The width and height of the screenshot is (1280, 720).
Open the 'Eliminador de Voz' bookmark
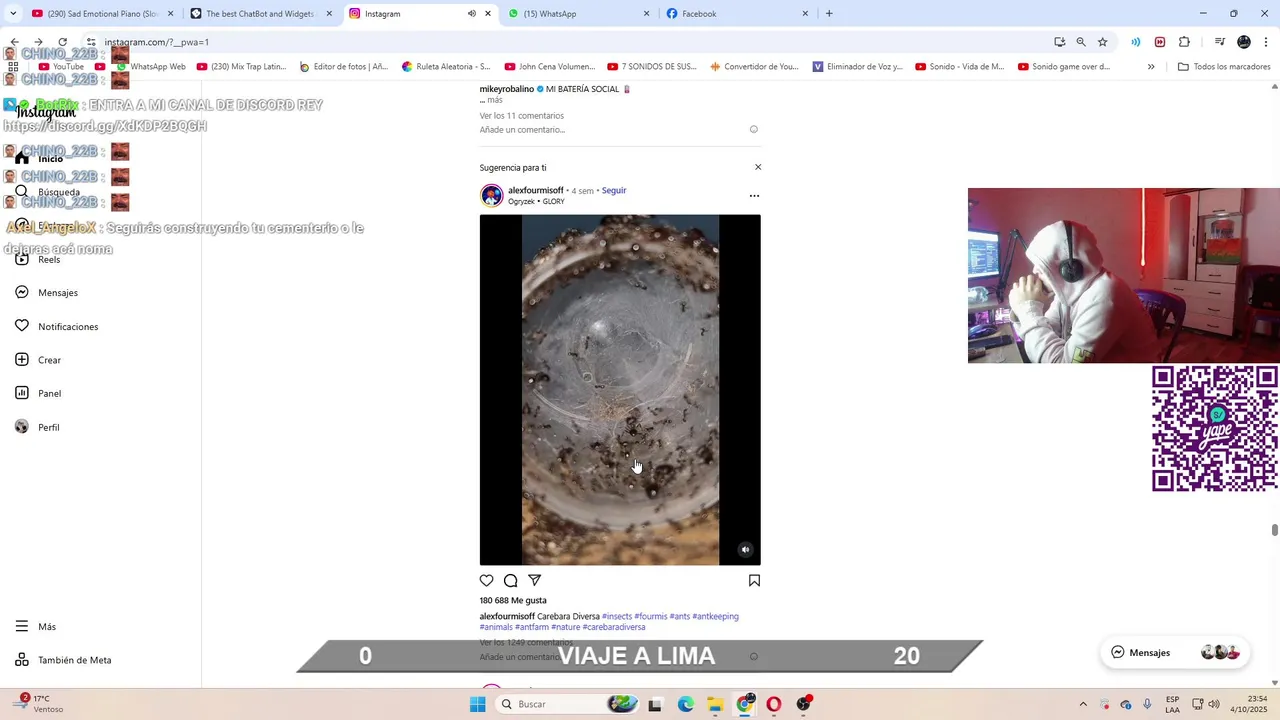click(857, 67)
